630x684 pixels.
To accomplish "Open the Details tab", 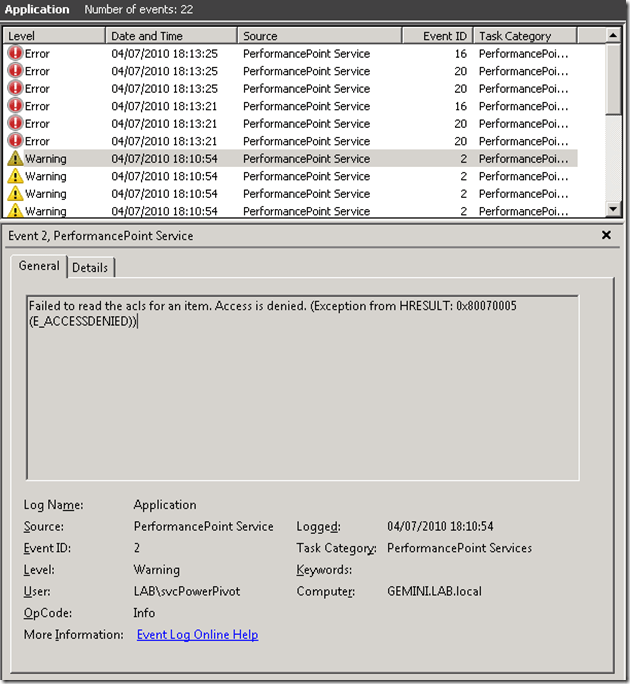I will coord(90,267).
